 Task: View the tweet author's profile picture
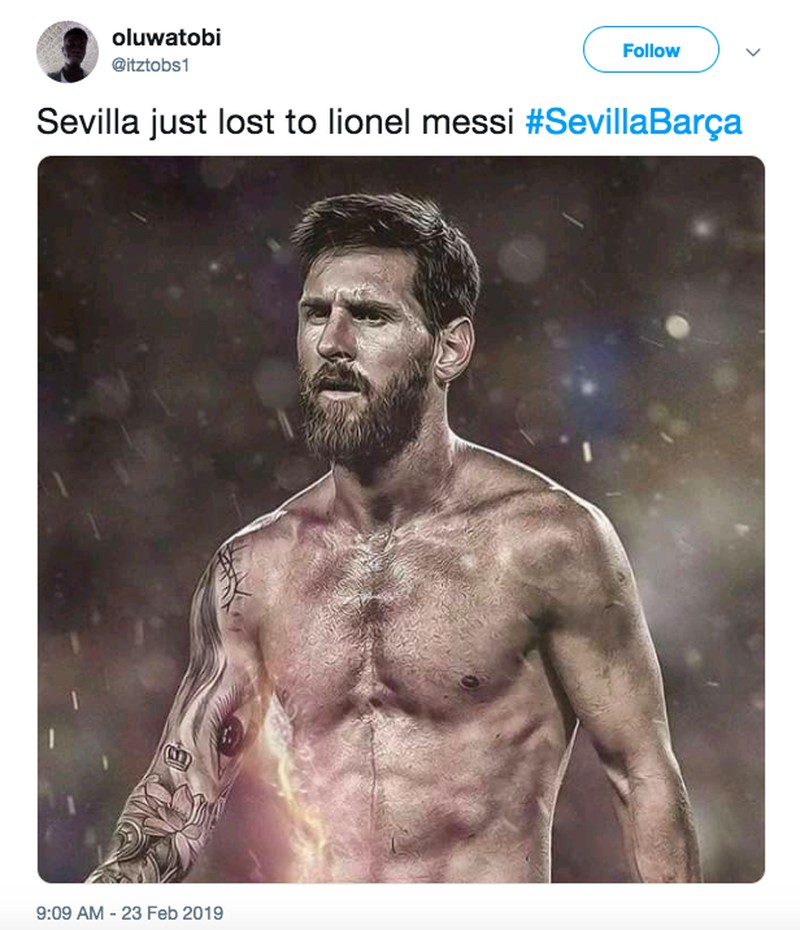point(67,51)
